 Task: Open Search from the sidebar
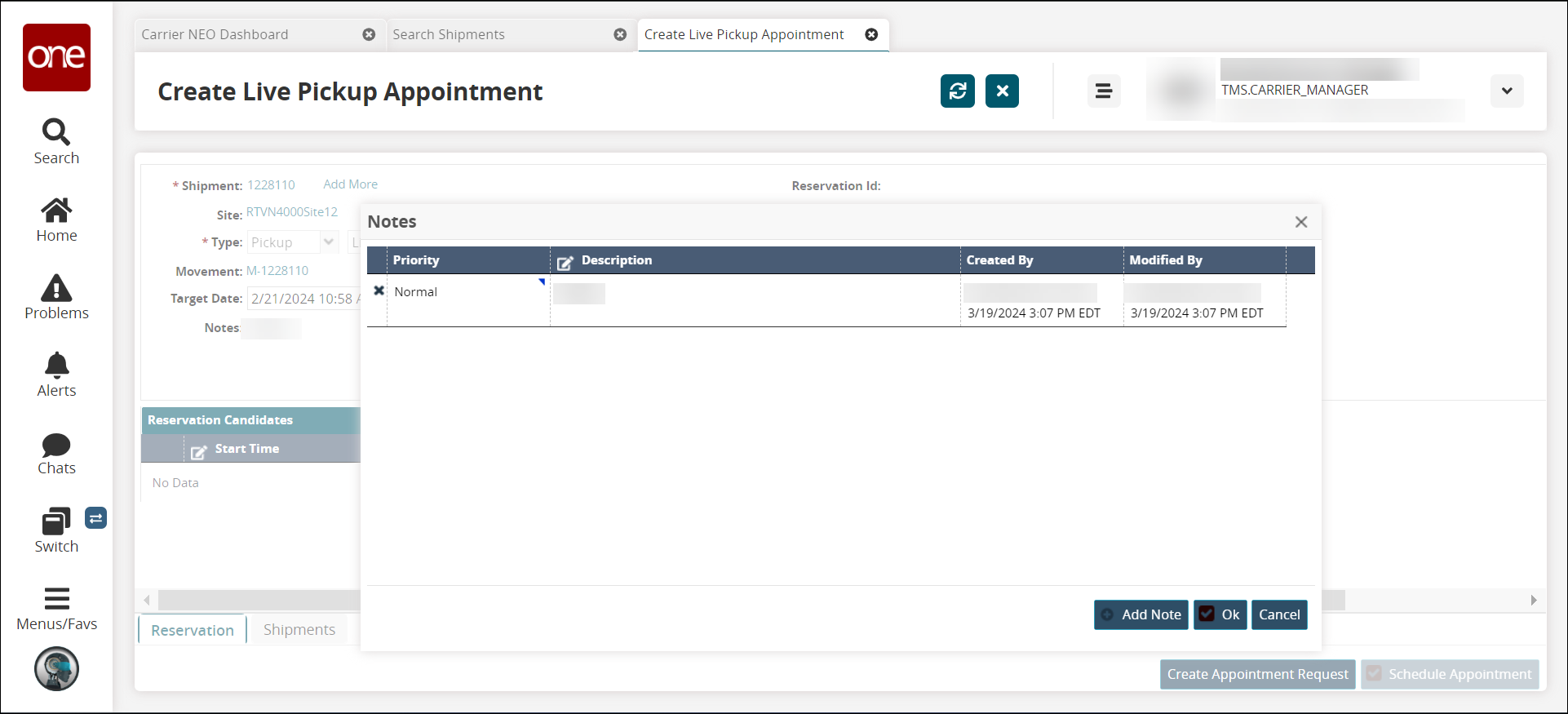[x=56, y=142]
